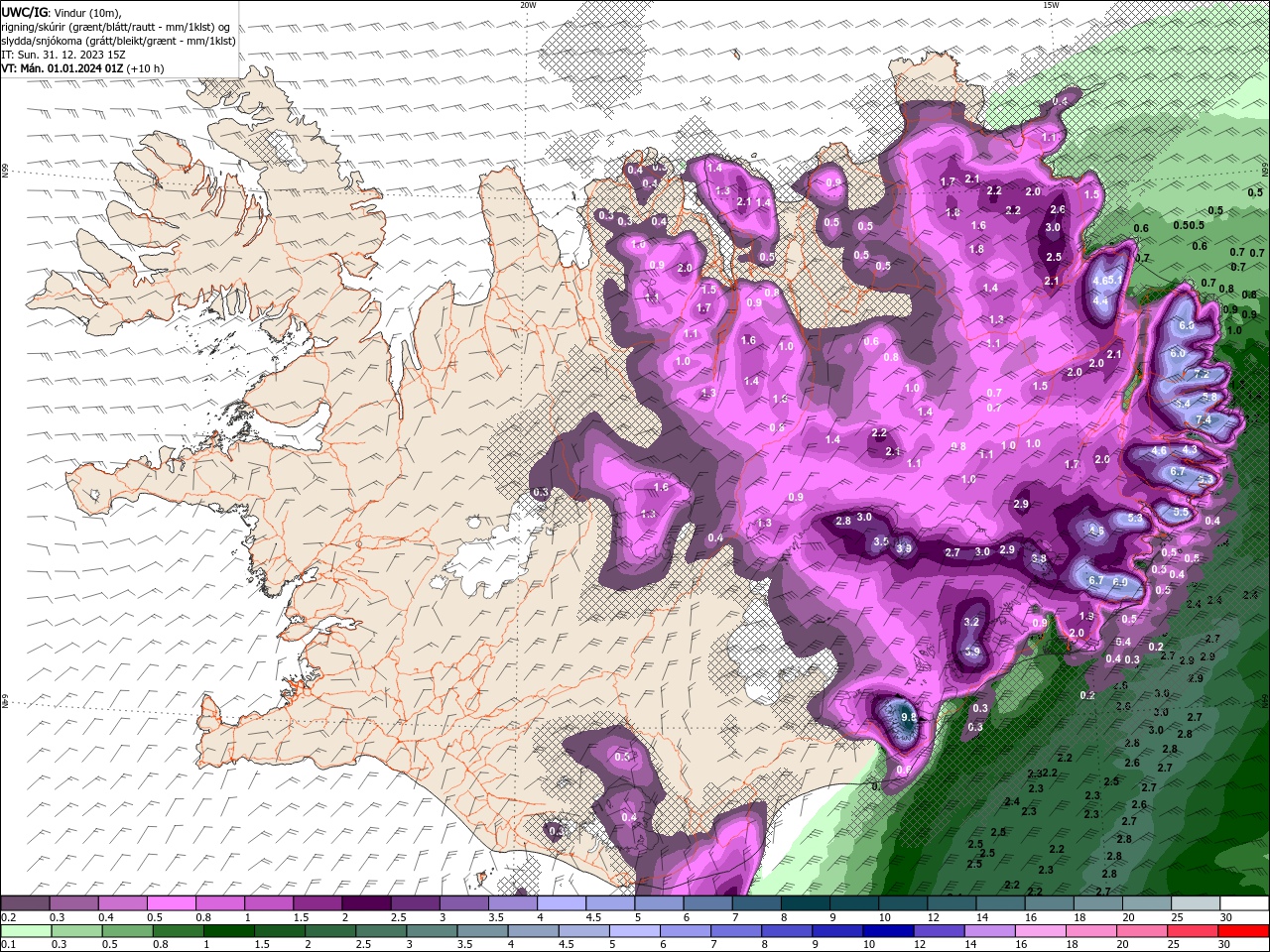Select the lavender rain swatch starting at 14
Image resolution: width=1270 pixels, height=952 pixels.
989,931
